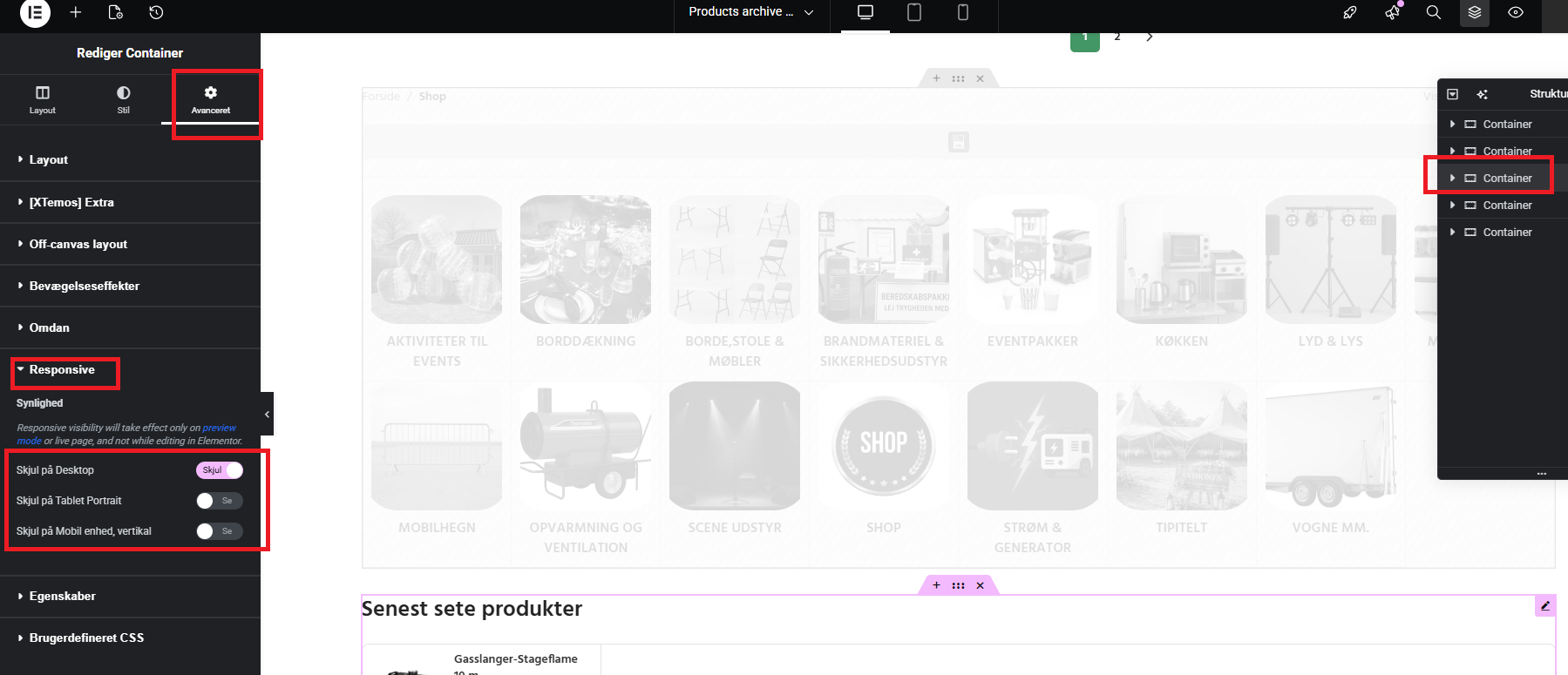Expand the Off-canvas layout section
This screenshot has height=675, width=1568.
click(130, 244)
